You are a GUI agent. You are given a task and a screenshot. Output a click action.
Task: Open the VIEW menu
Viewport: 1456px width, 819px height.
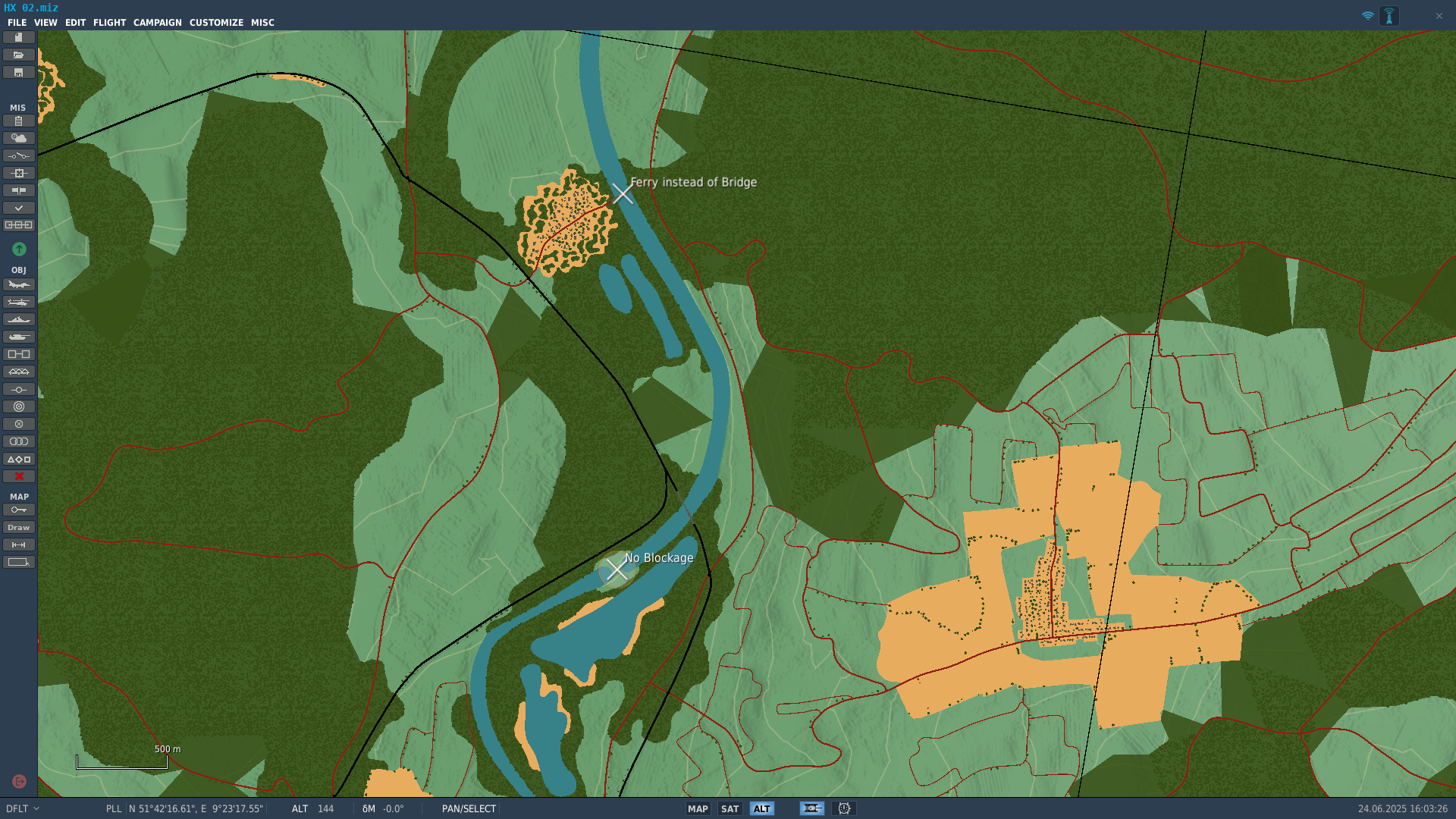45,23
